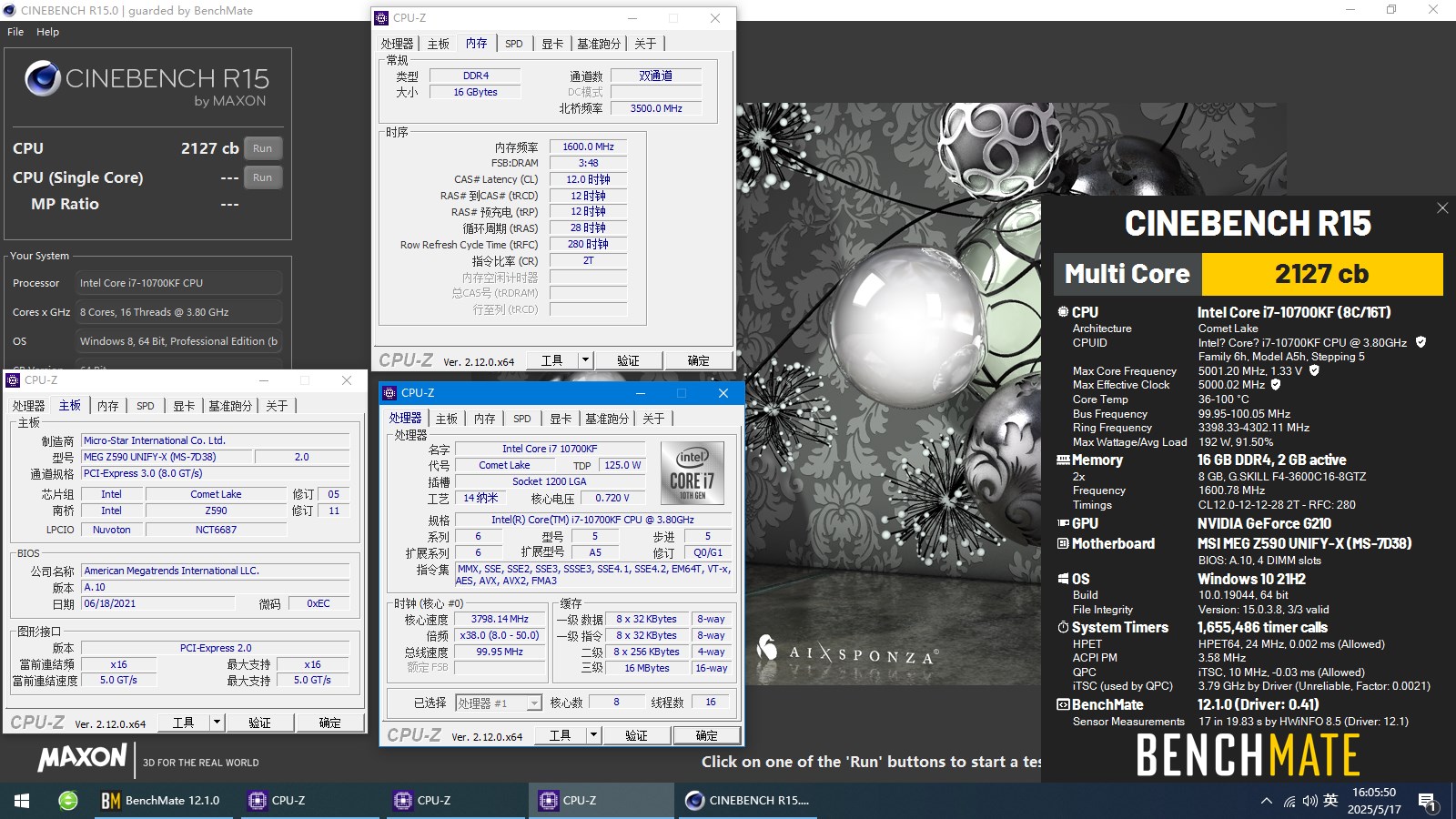1456x819 pixels.
Task: Click the CPU icon in BenchMate panel
Action: (1063, 312)
